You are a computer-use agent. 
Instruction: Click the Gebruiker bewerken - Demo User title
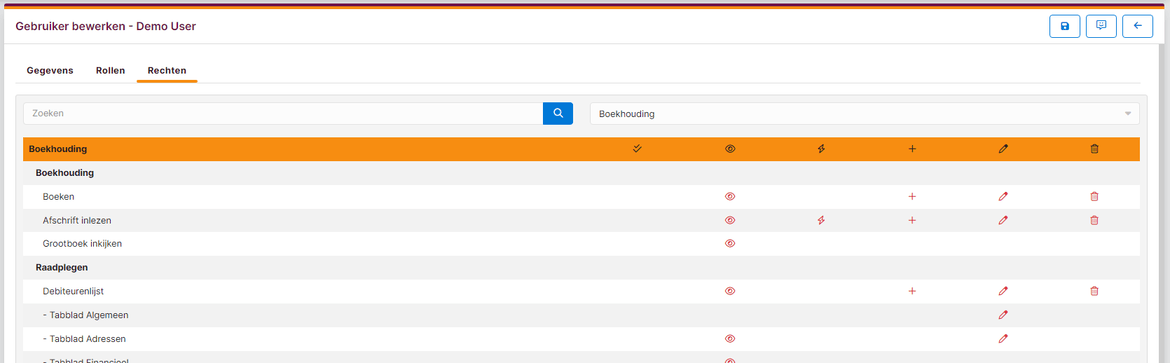[105, 26]
